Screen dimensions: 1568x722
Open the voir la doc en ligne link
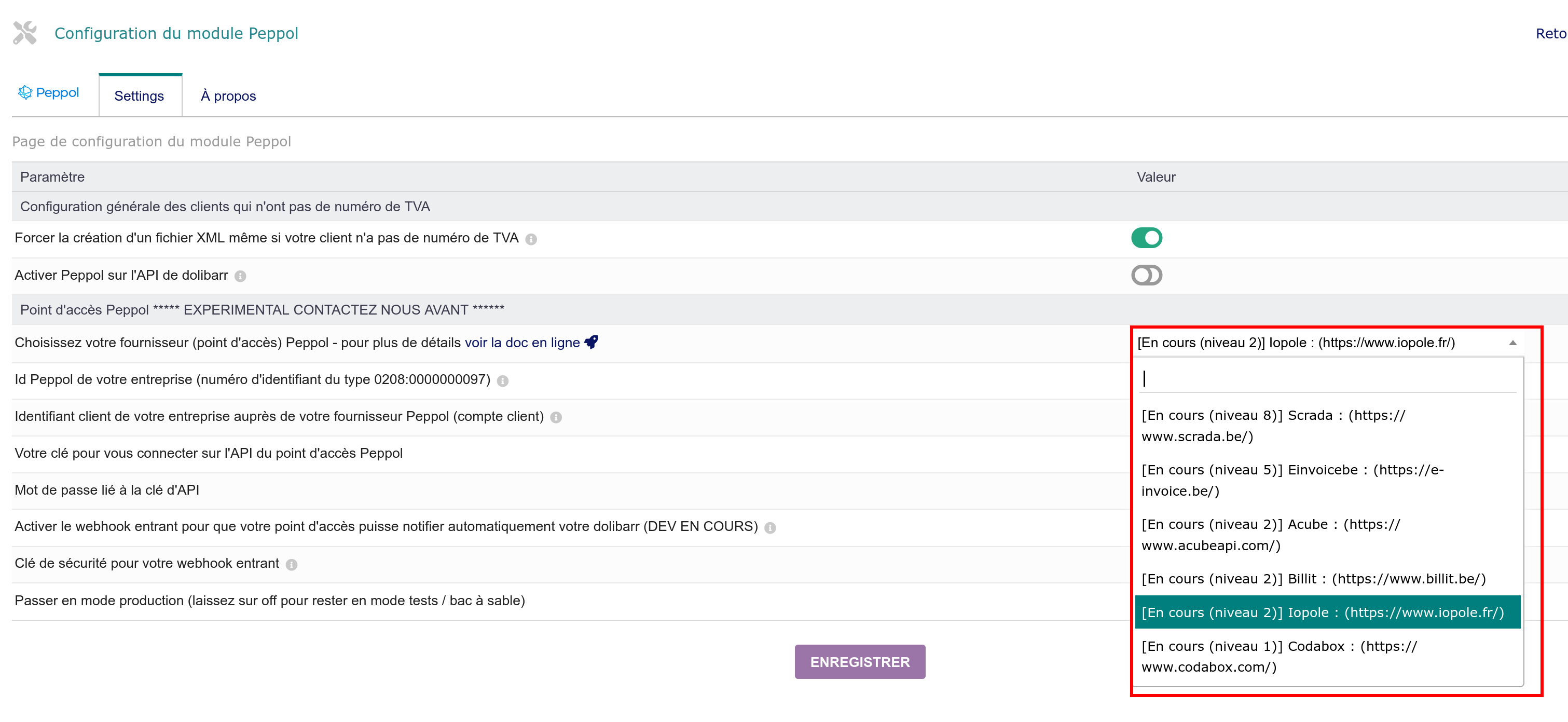(521, 343)
